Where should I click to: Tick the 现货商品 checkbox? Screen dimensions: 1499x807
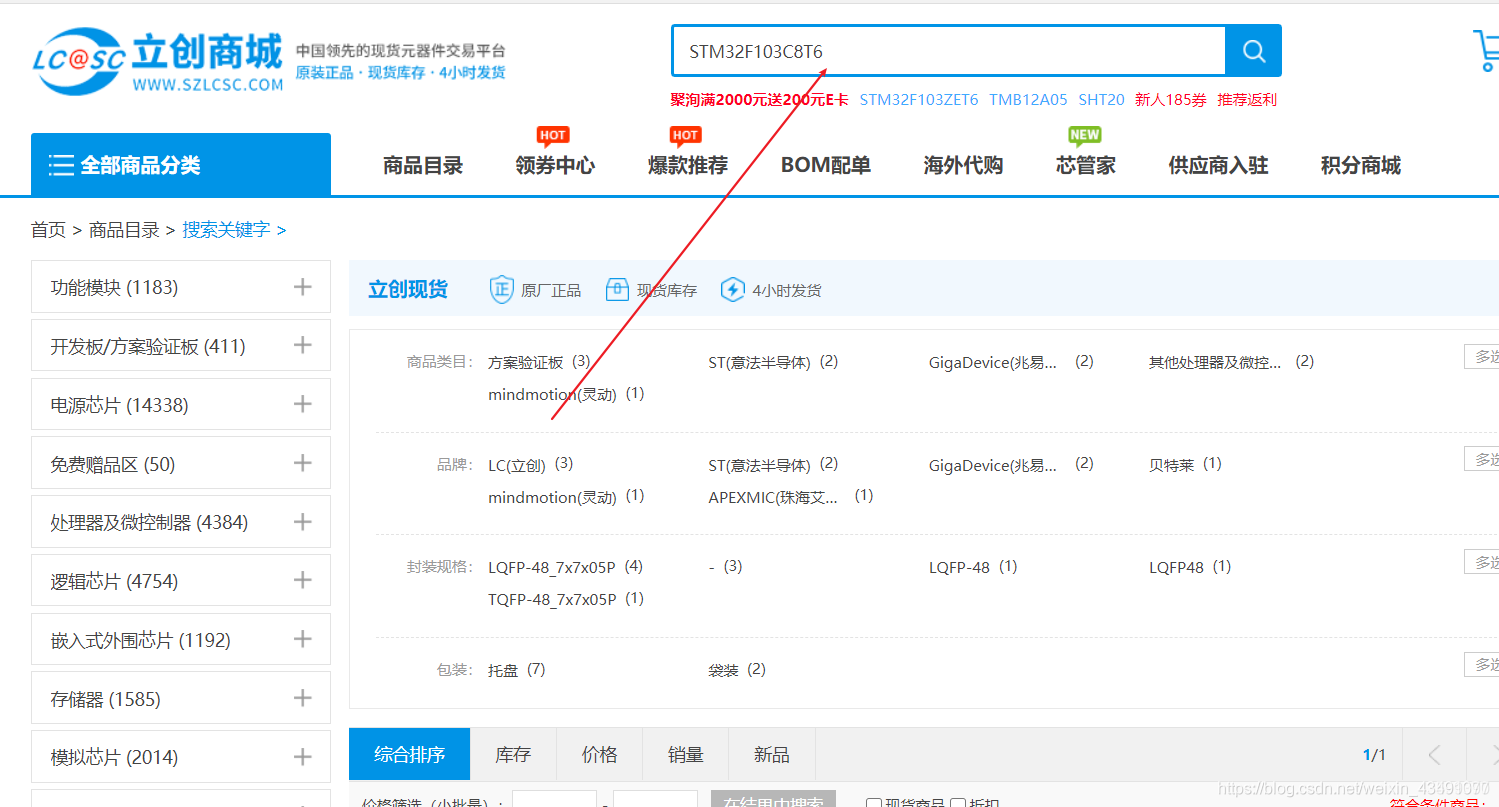[x=874, y=804]
